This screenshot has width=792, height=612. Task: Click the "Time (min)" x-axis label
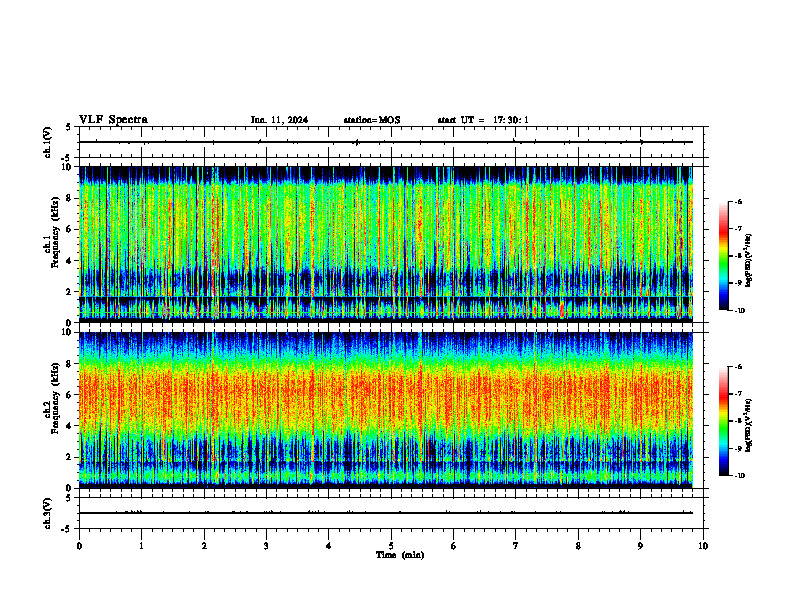[400, 555]
